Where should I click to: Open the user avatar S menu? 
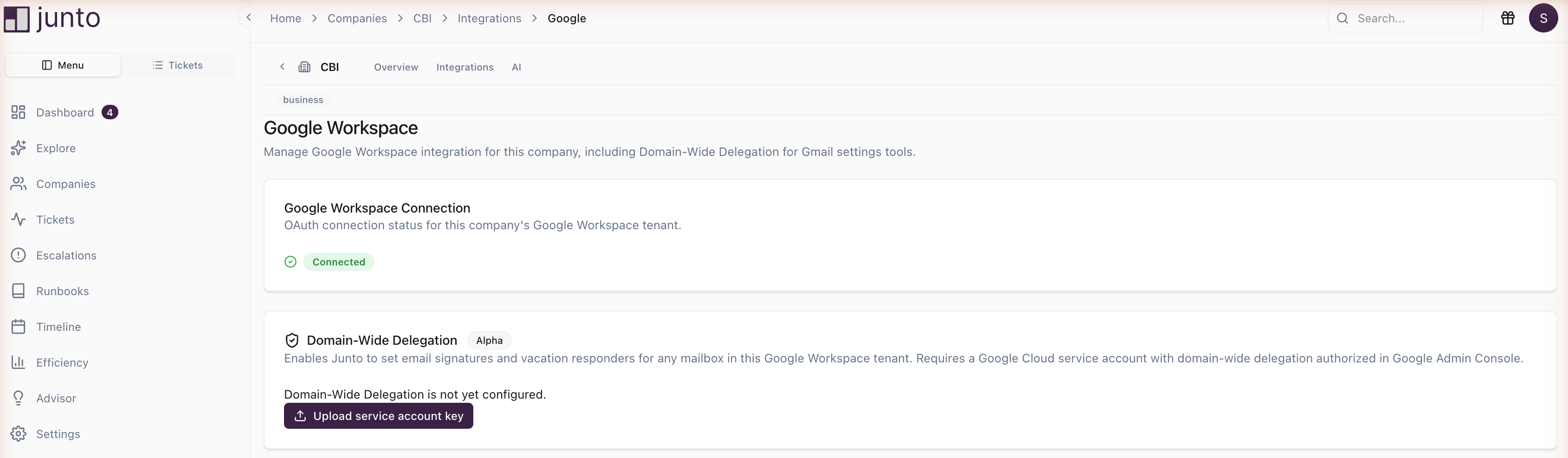(x=1543, y=18)
